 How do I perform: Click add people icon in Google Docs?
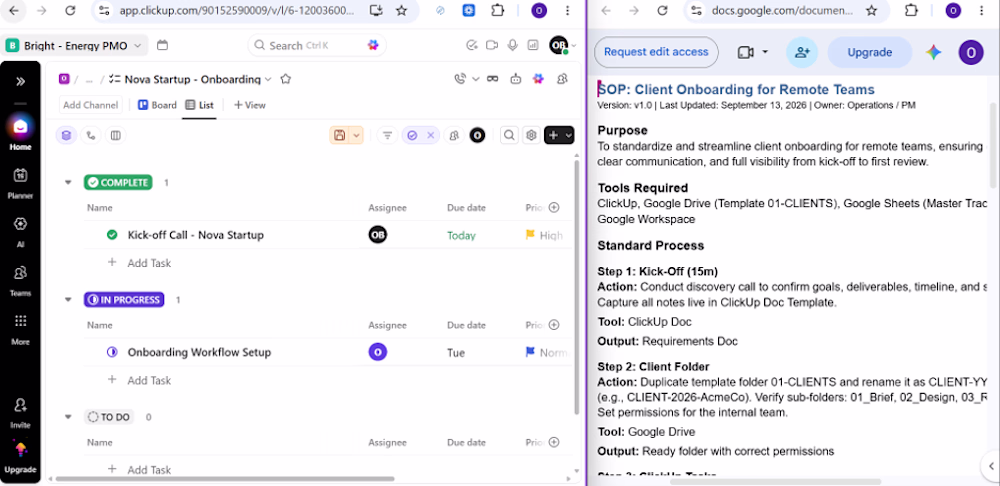802,52
